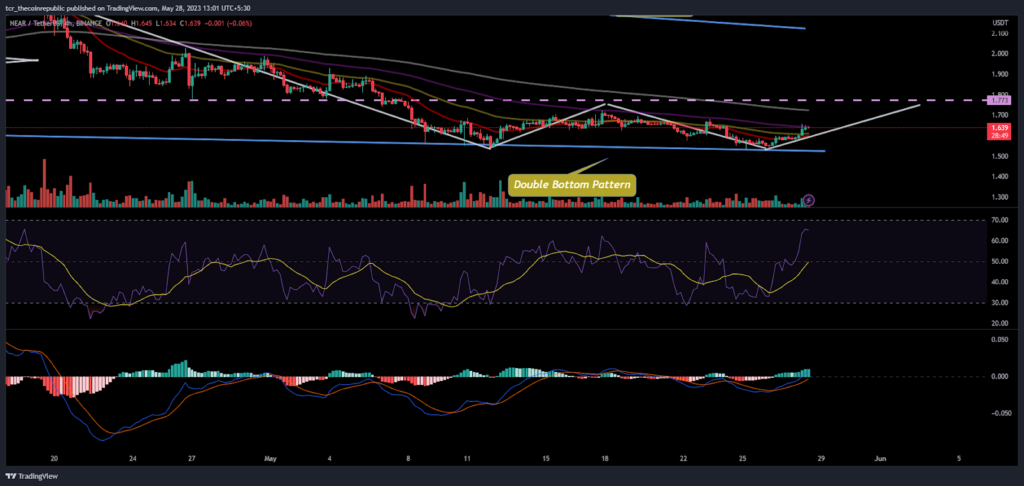Click the 70.00 level on RSI scale
Viewport: 1024px width, 486px height.
click(x=1000, y=221)
